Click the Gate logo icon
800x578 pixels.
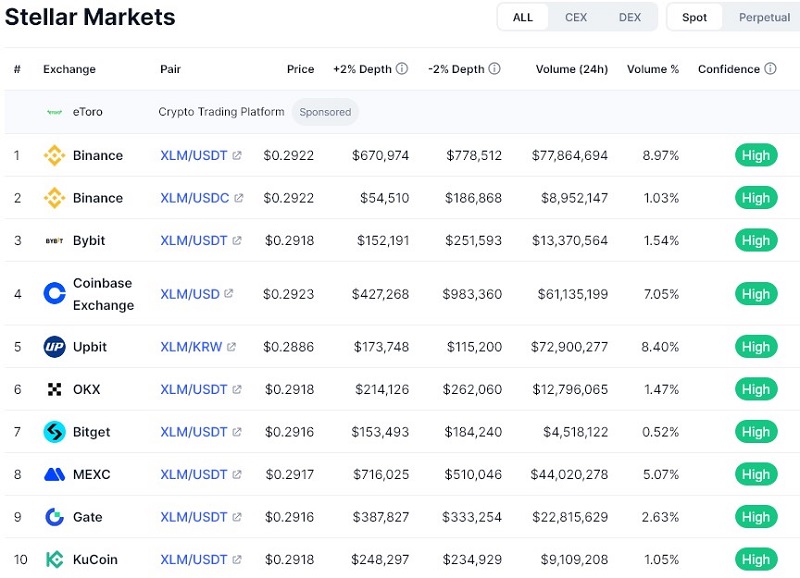55,517
